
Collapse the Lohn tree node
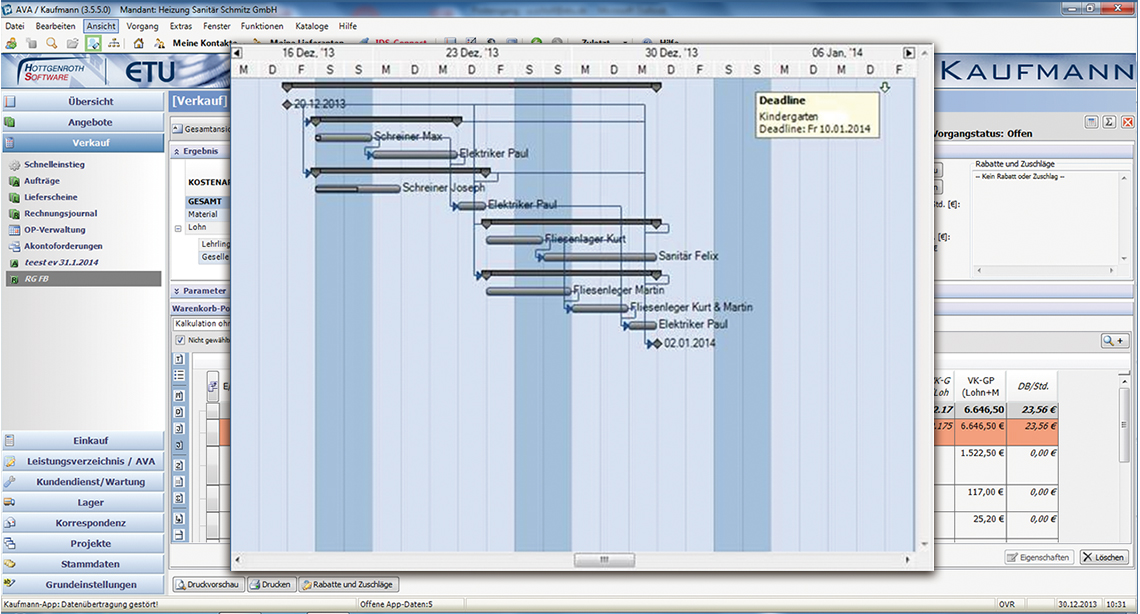pos(178,227)
